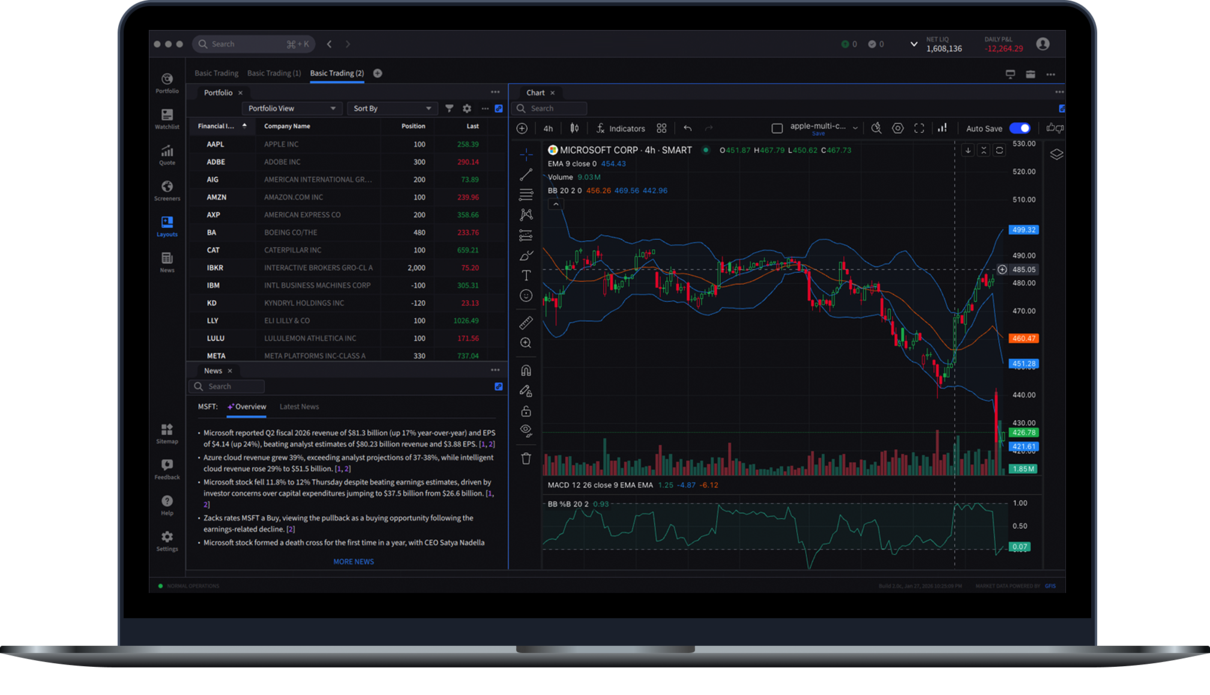Open the Settings gear in sidebar
Viewport: 1210px width, 695px height.
[x=167, y=541]
